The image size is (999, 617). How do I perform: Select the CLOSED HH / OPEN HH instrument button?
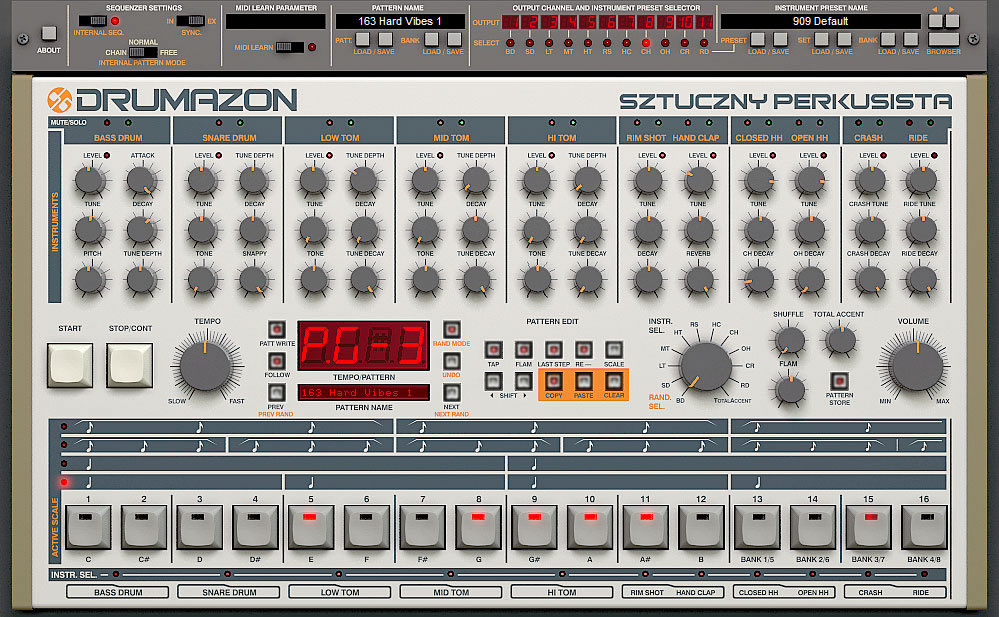pos(784,592)
